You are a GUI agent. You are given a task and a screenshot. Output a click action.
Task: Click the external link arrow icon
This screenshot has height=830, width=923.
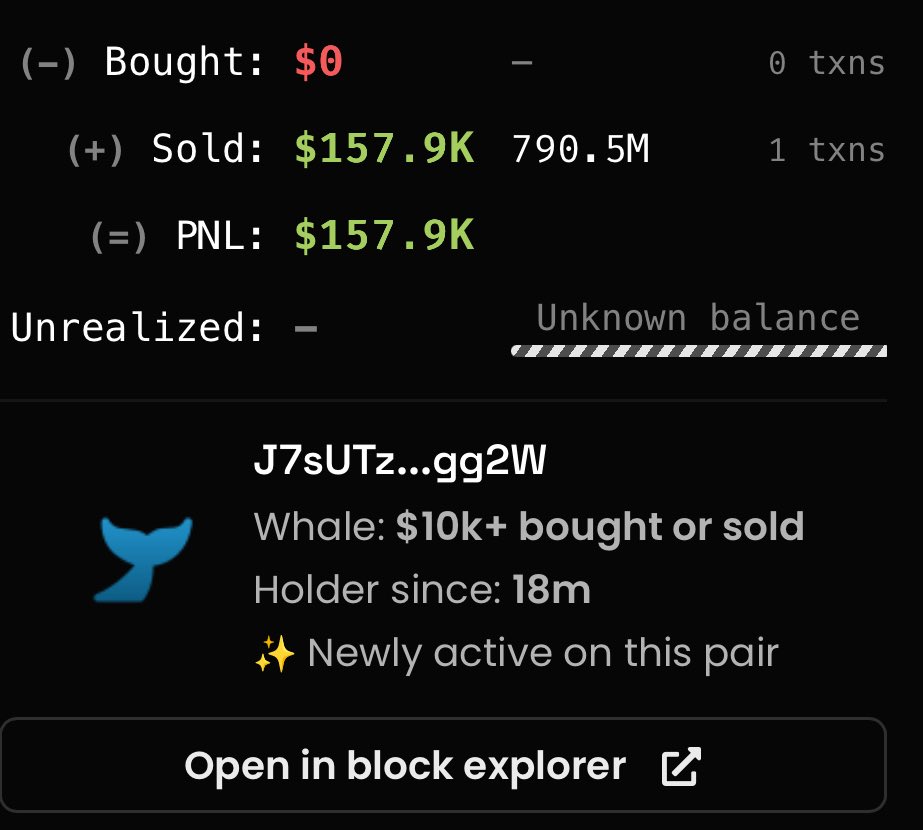click(681, 766)
